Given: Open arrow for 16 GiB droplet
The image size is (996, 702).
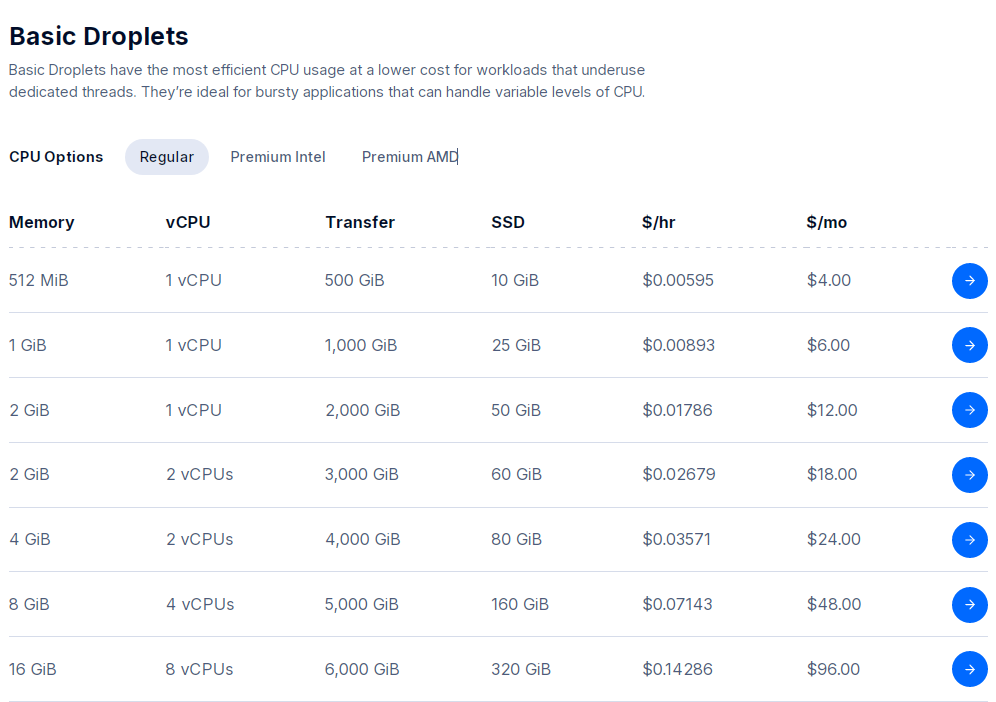Looking at the screenshot, I should click(x=969, y=669).
